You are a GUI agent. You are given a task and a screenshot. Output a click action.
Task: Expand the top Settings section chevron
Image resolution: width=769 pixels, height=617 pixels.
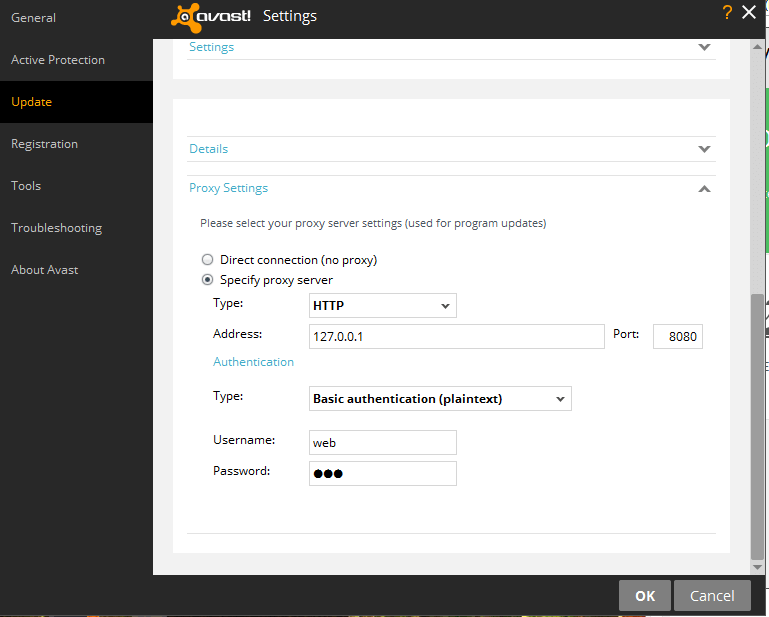704,47
